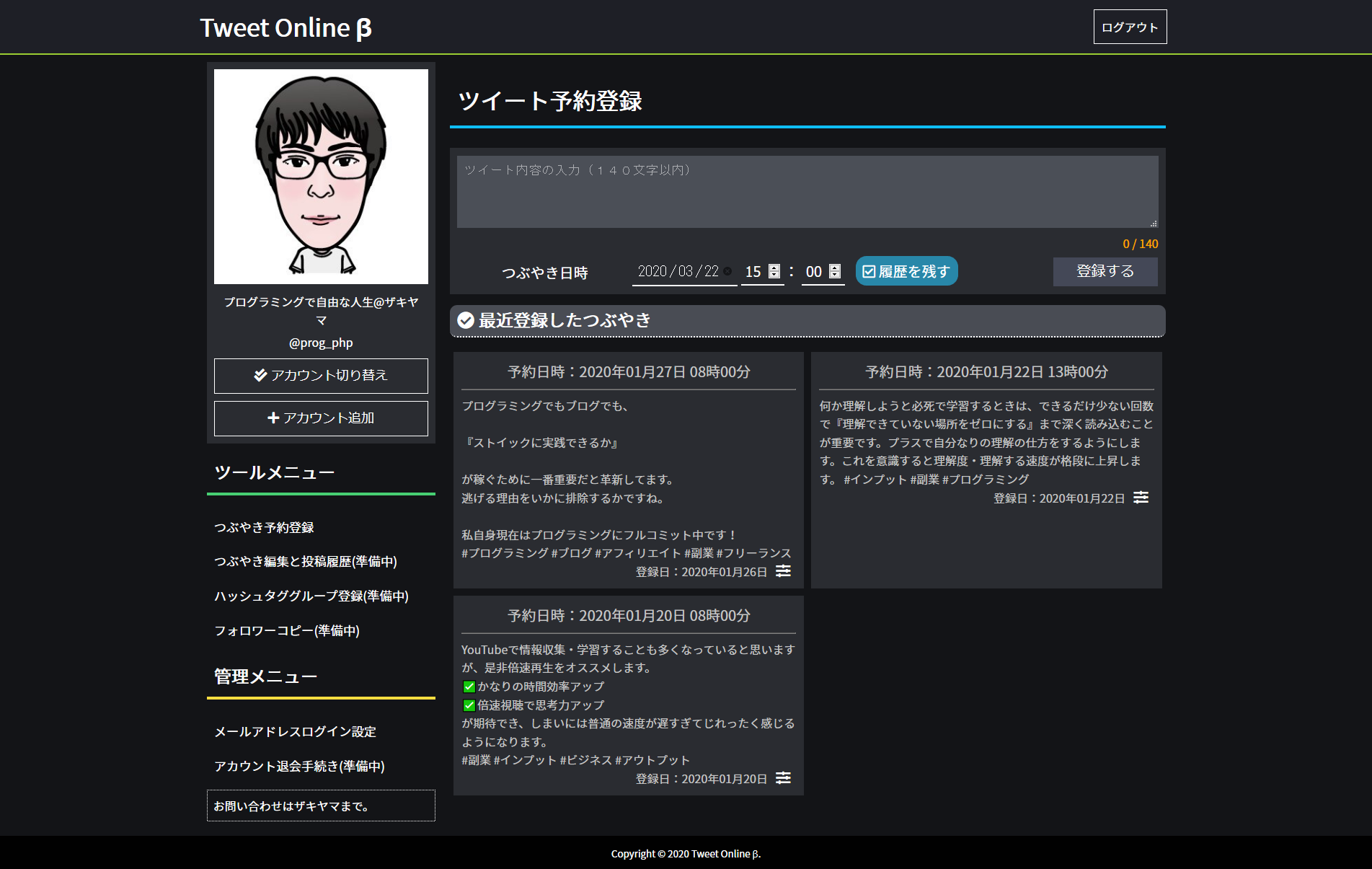This screenshot has height=869, width=1372.
Task: Click the Copyright © 2020 footer text
Action: coord(686,854)
